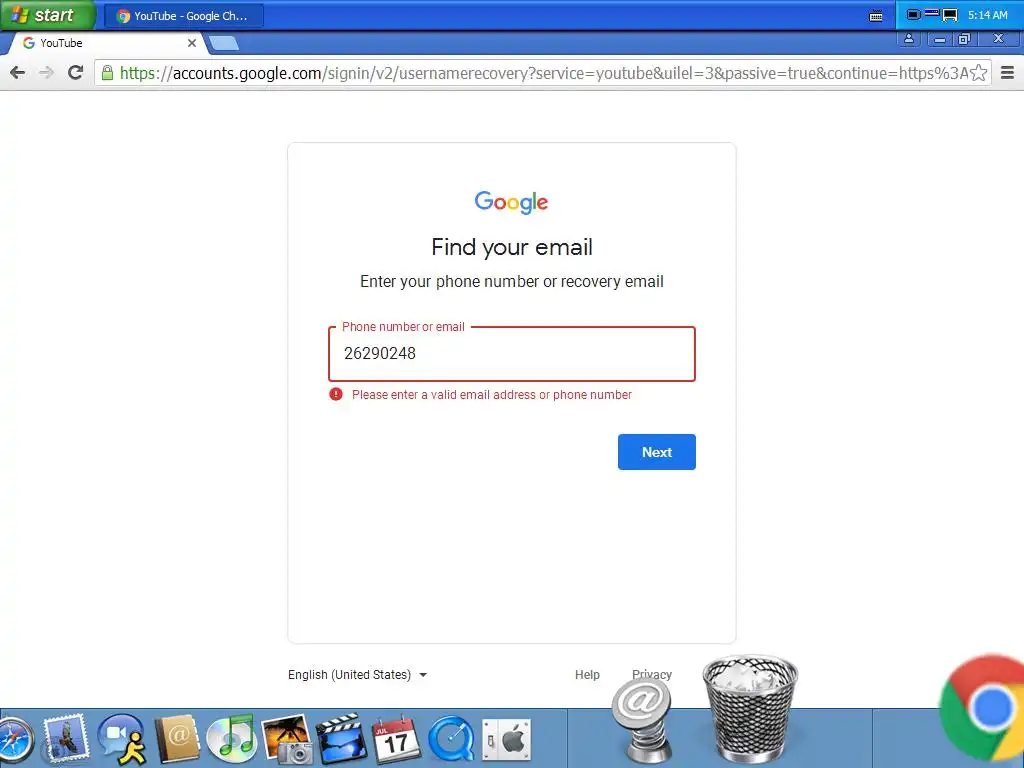Open the Trash wire basket

750,709
